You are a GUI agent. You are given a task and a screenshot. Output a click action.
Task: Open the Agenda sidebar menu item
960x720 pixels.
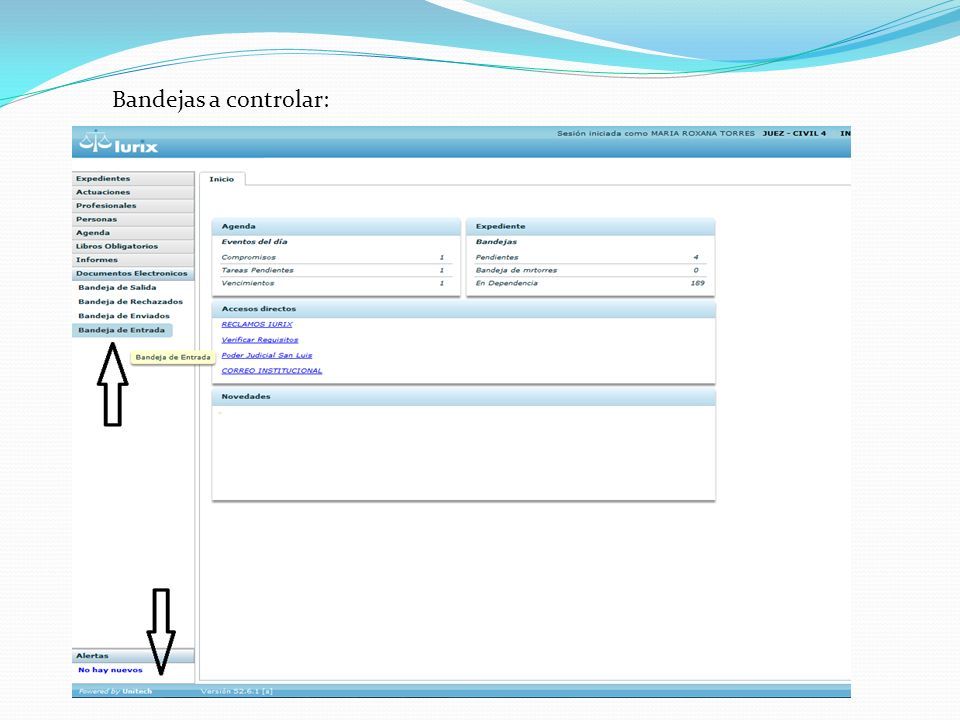pos(133,232)
